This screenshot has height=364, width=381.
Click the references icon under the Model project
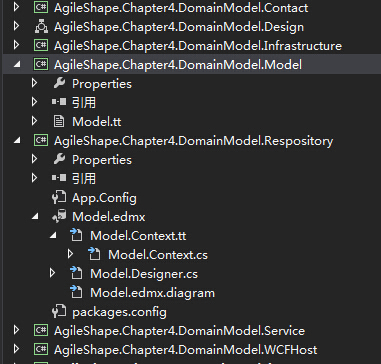pyautogui.click(x=59, y=102)
